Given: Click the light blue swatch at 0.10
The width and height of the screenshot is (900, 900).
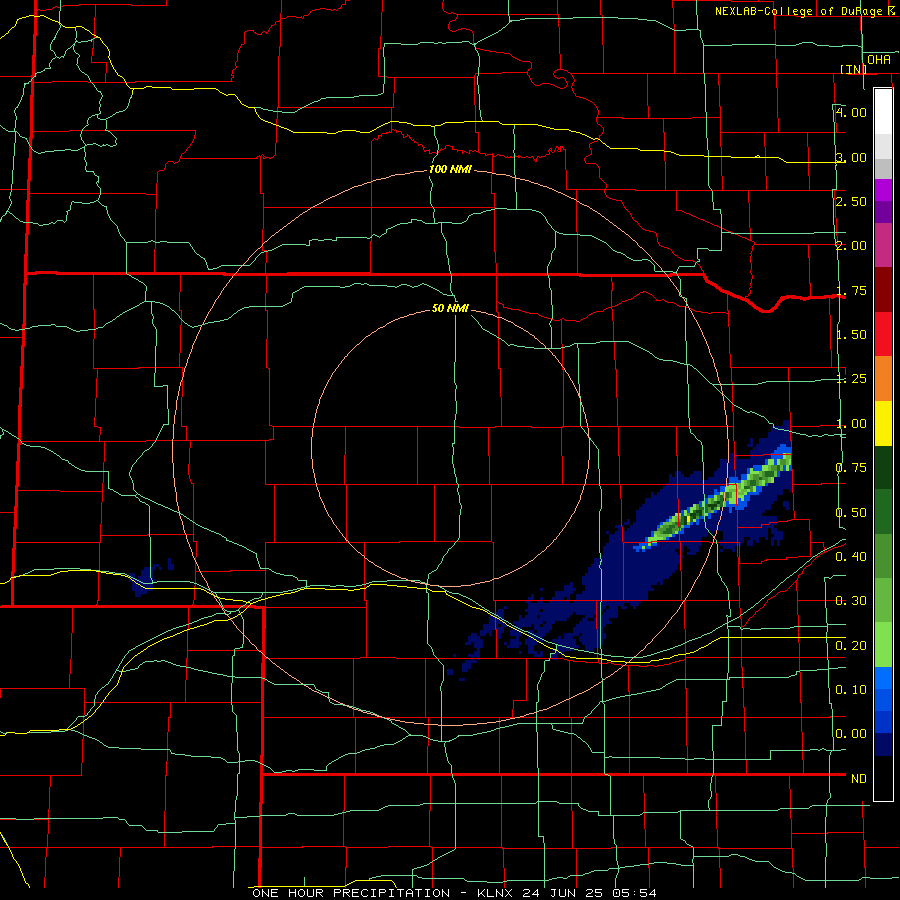Looking at the screenshot, I should pyautogui.click(x=883, y=678).
